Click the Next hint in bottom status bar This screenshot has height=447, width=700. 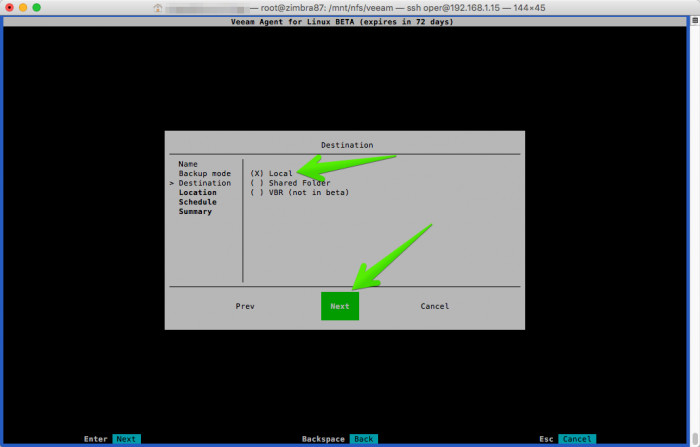[x=126, y=439]
